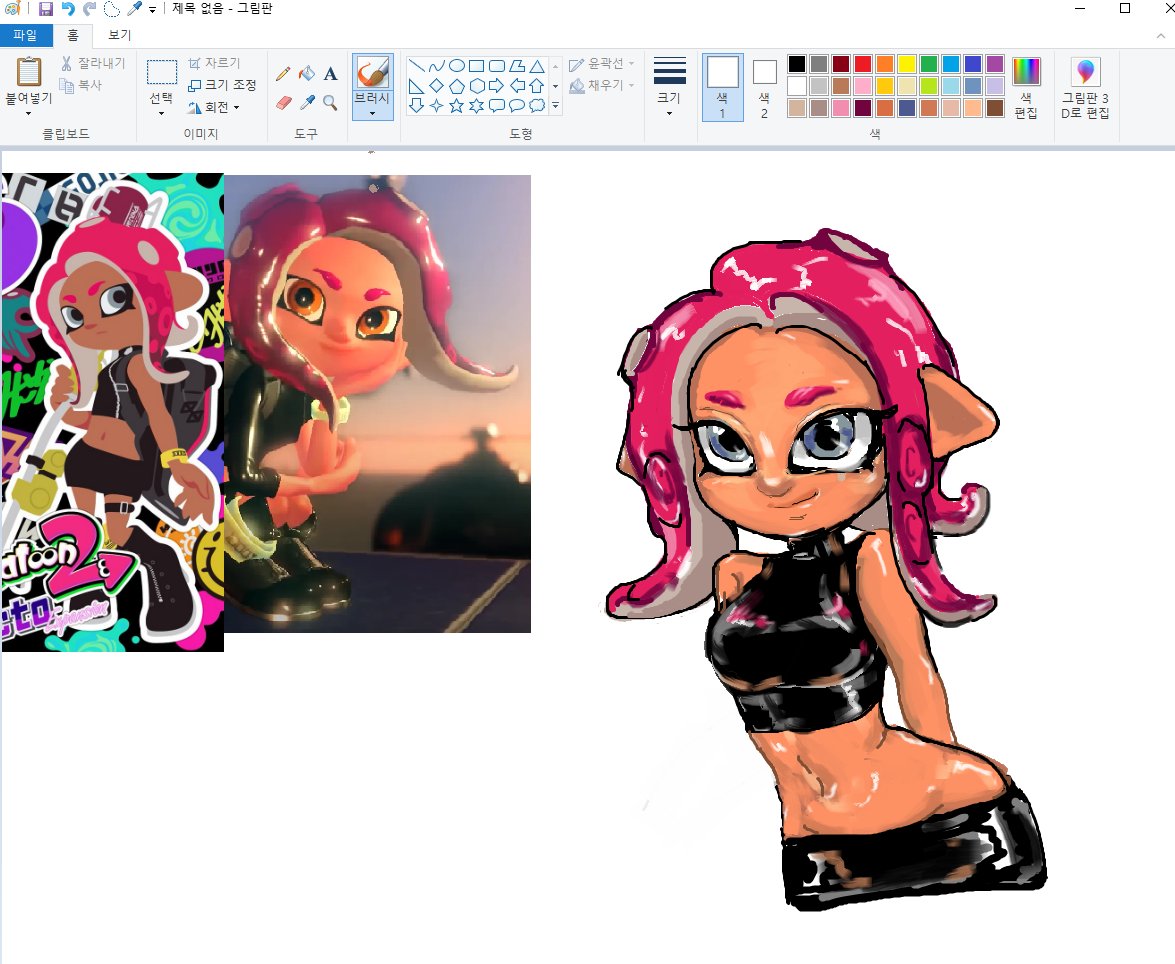This screenshot has width=1175, height=964.
Task: Select the Fill with color bucket tool
Action: point(306,73)
